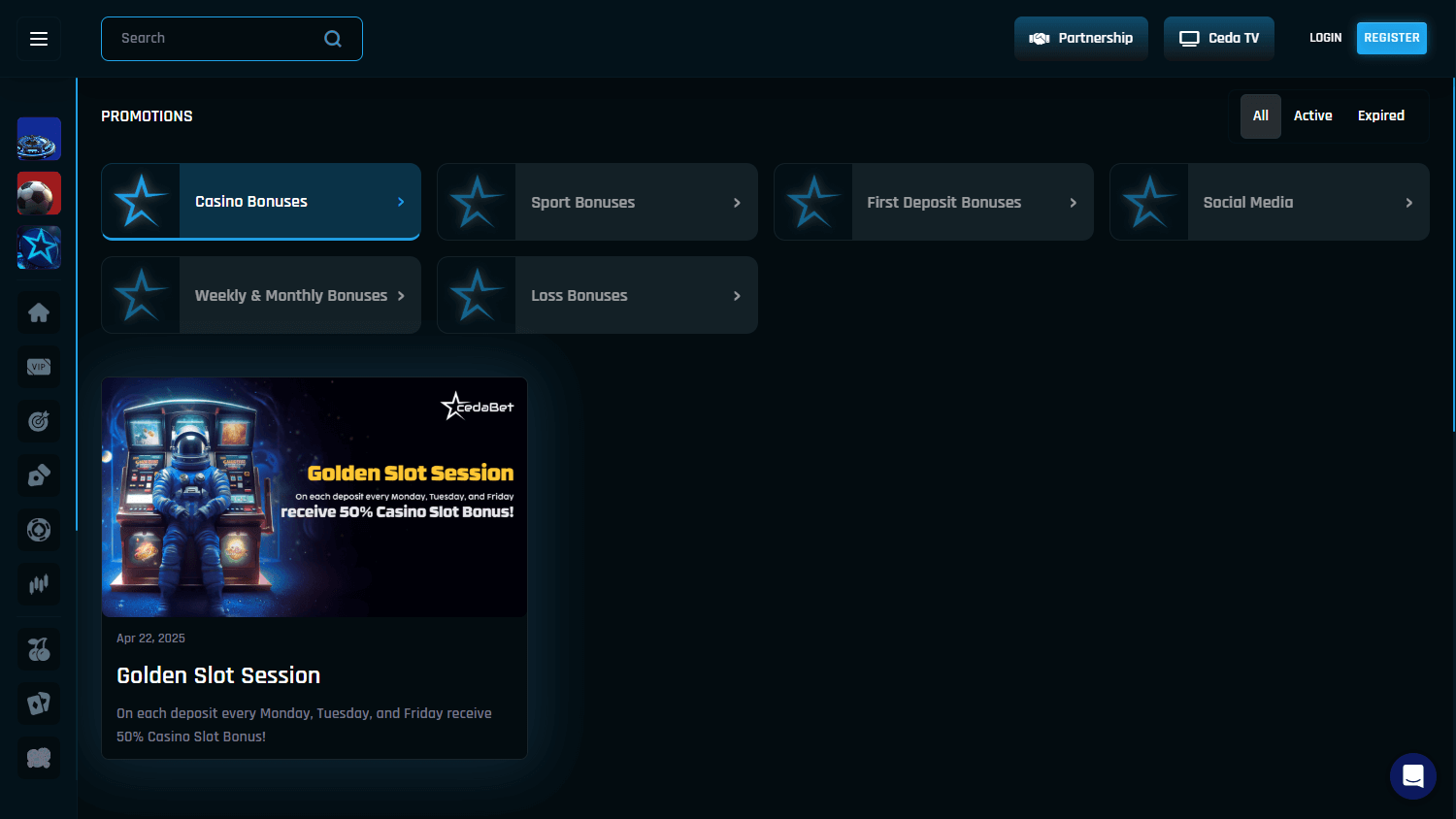Expand Loss Bonuses chevron arrow
Image resolution: width=1456 pixels, height=819 pixels.
click(737, 296)
